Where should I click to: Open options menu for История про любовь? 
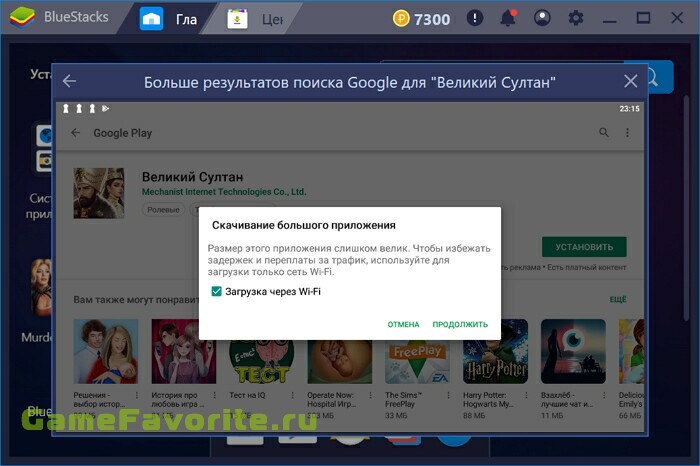215,395
